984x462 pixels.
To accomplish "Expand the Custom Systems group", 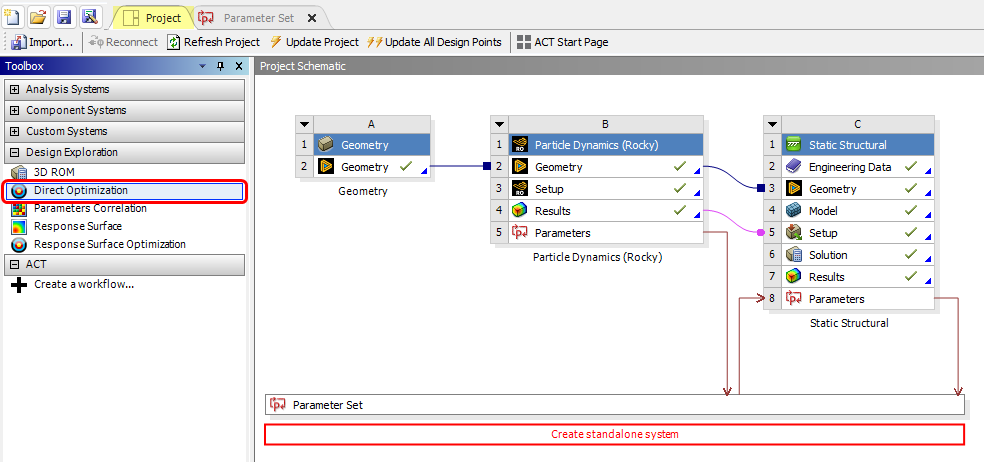I will click(14, 132).
